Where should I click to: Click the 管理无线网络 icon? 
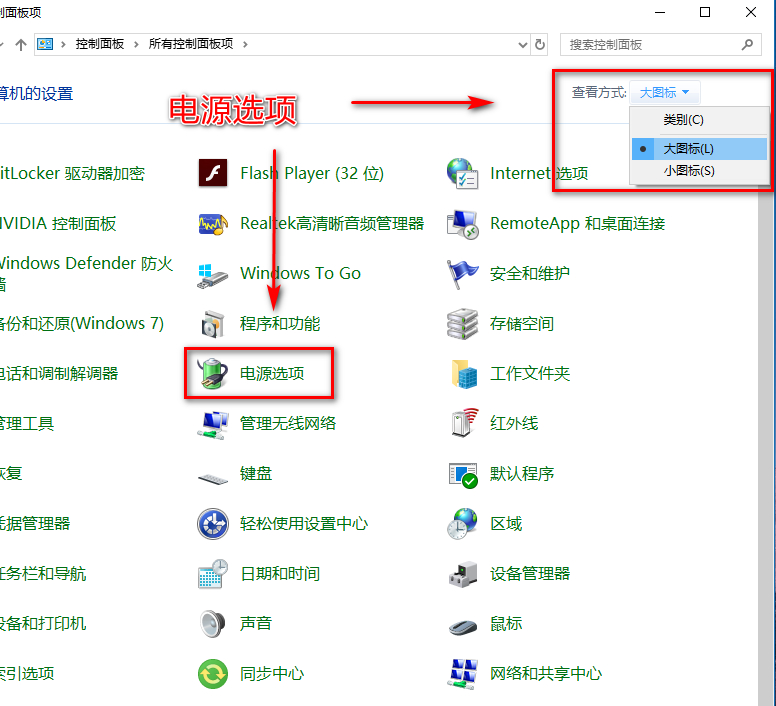click(213, 424)
